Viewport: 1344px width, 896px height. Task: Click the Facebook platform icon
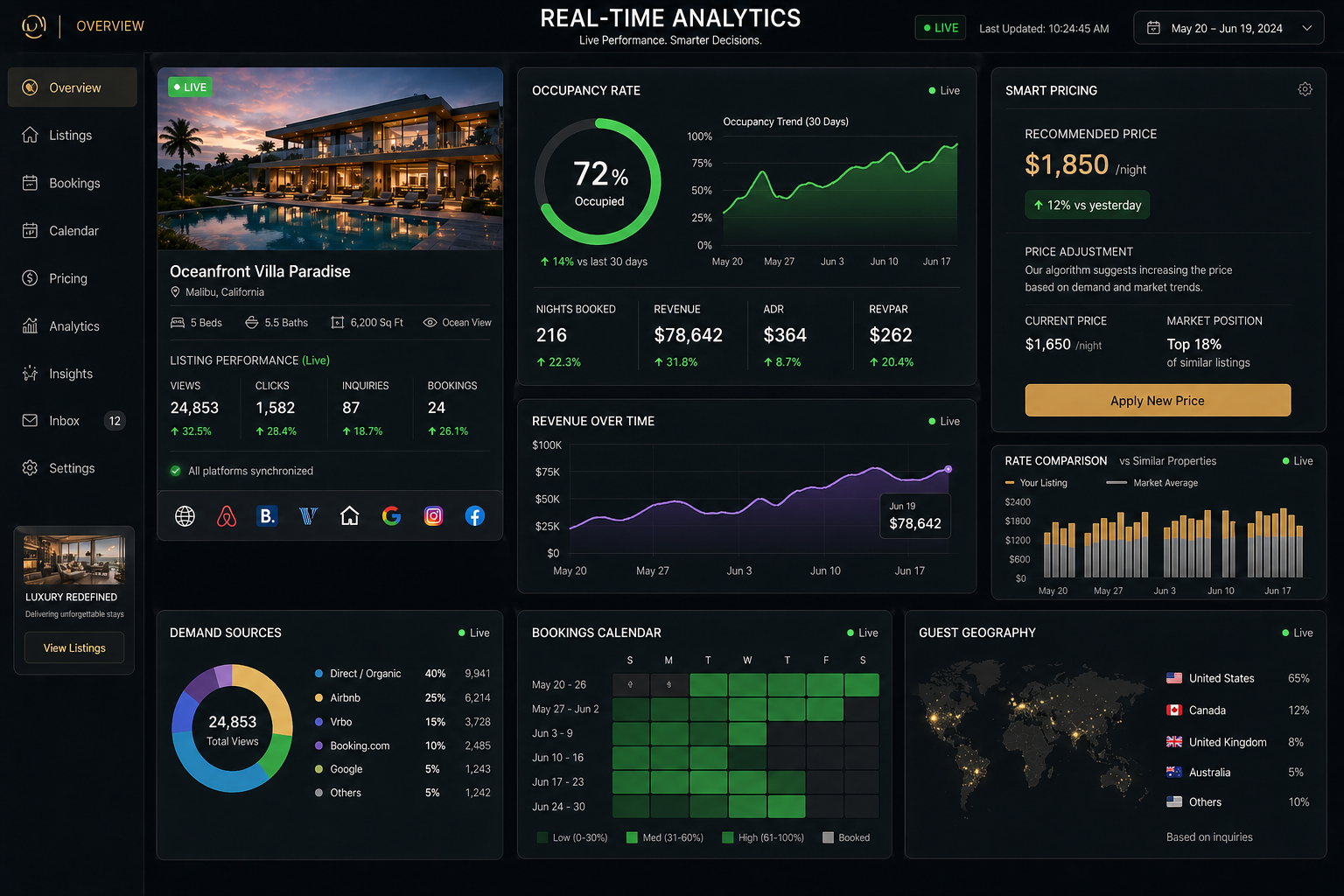474,516
